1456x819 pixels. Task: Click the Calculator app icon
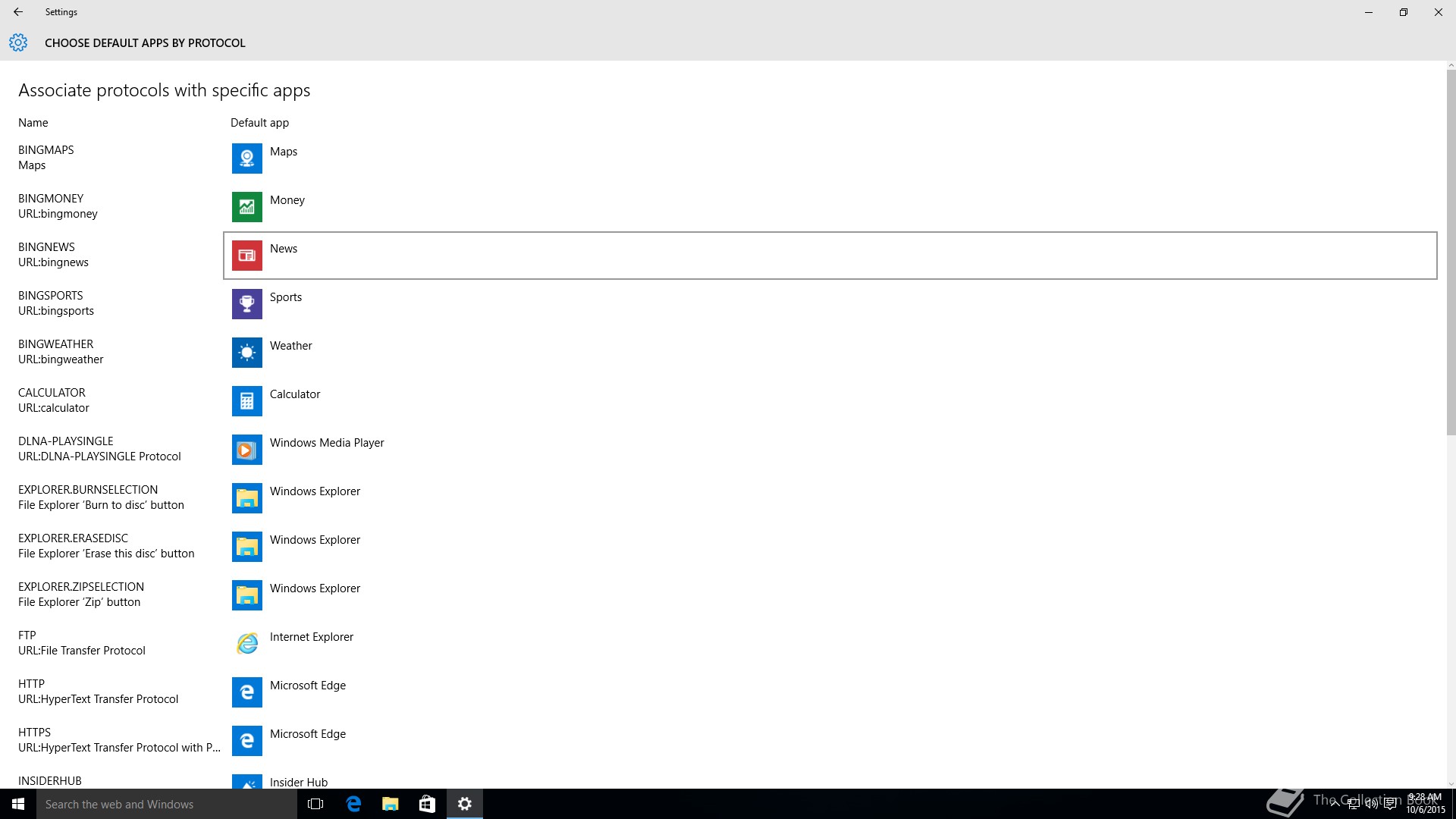[246, 401]
